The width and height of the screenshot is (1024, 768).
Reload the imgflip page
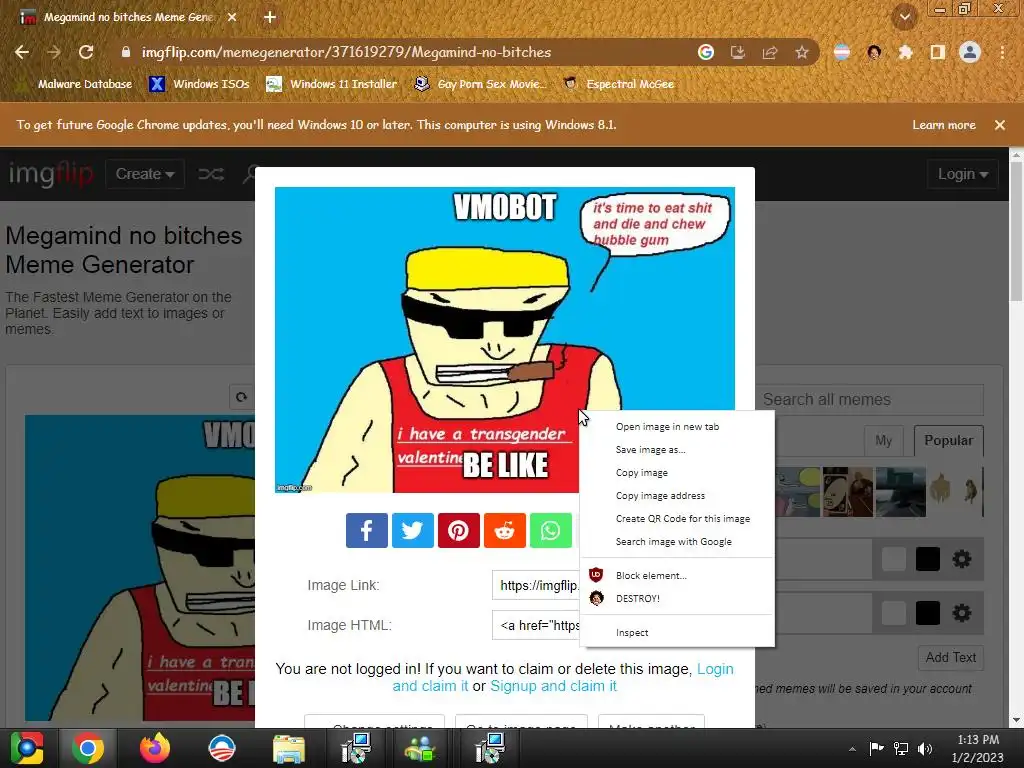[x=86, y=52]
